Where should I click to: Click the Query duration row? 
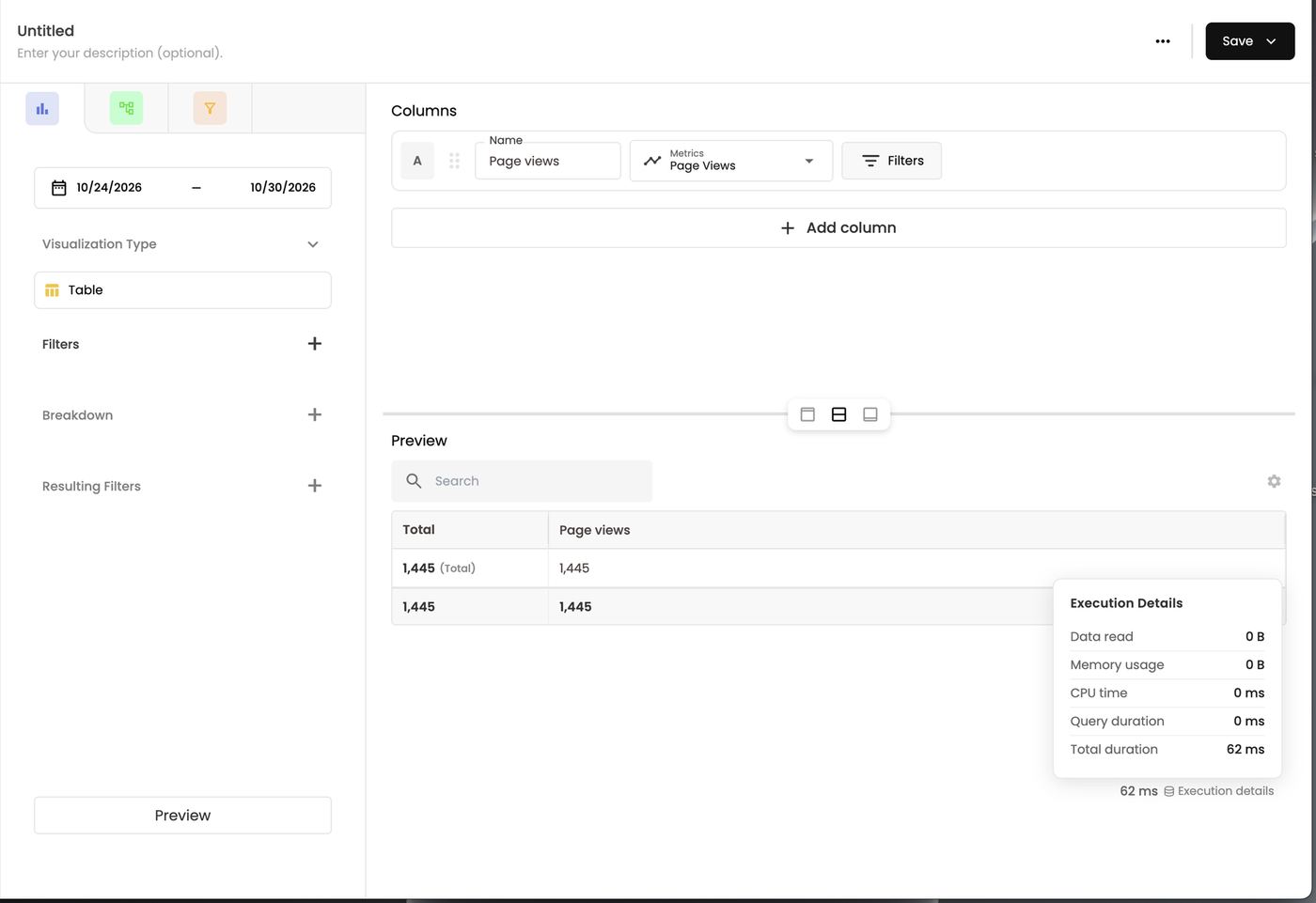1167,722
